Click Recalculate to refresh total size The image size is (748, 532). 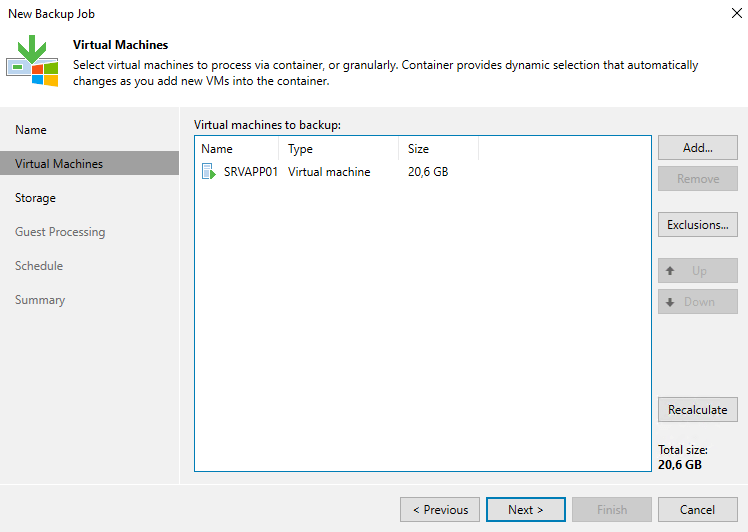[697, 410]
